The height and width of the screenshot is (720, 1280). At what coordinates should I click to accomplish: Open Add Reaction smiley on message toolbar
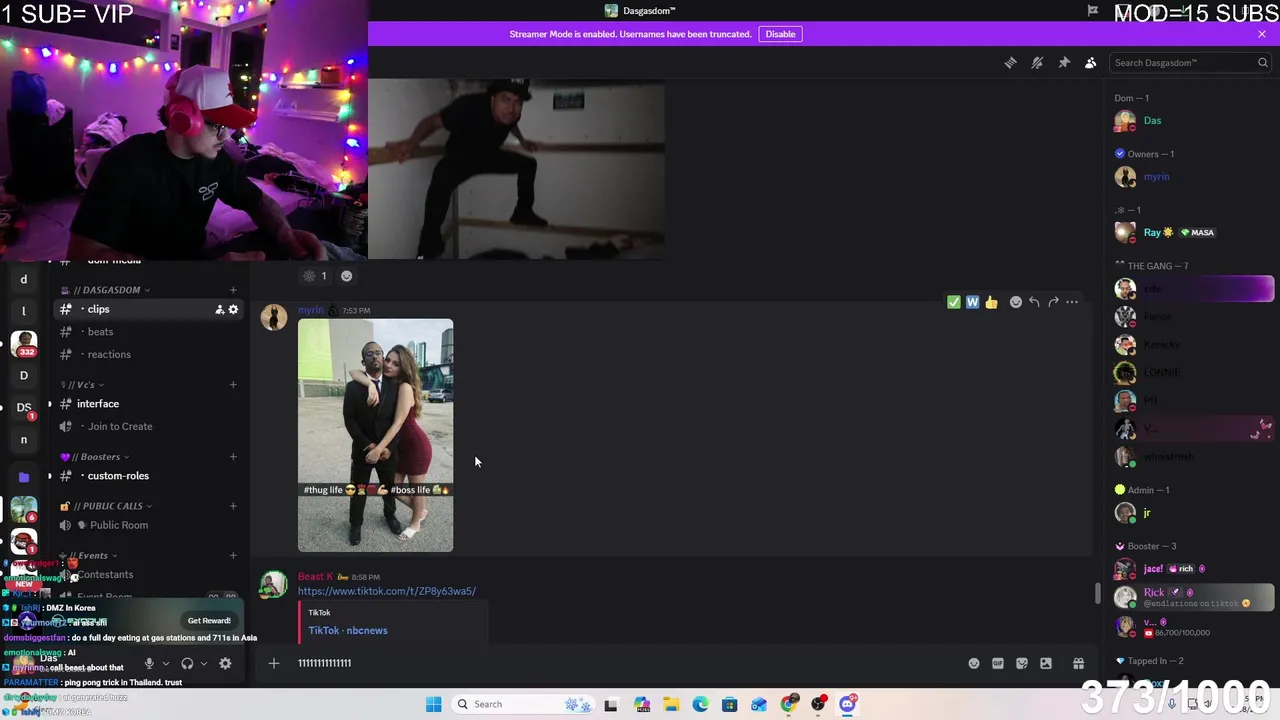tap(1016, 302)
